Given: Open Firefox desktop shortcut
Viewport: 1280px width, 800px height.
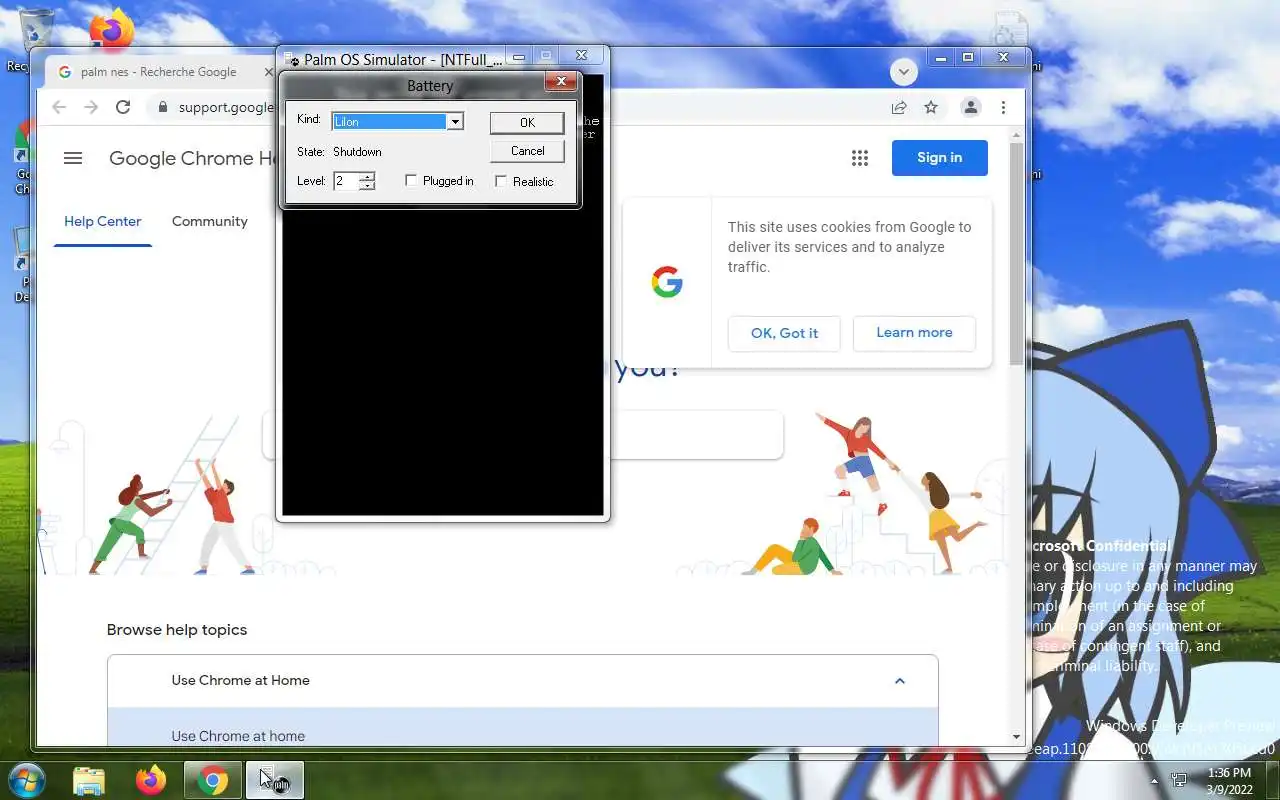Looking at the screenshot, I should (x=112, y=27).
